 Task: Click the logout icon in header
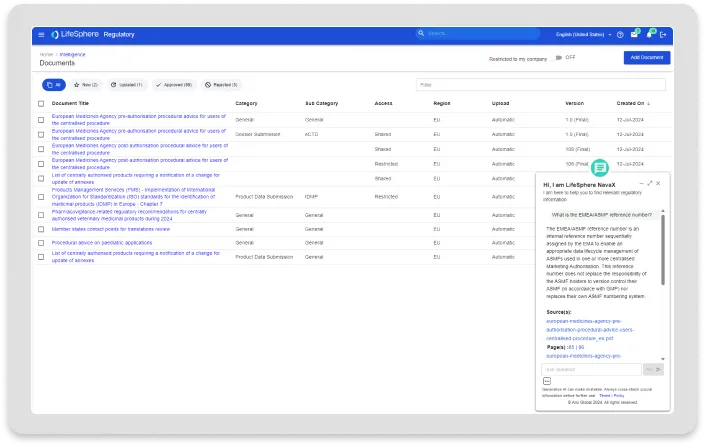click(x=663, y=34)
